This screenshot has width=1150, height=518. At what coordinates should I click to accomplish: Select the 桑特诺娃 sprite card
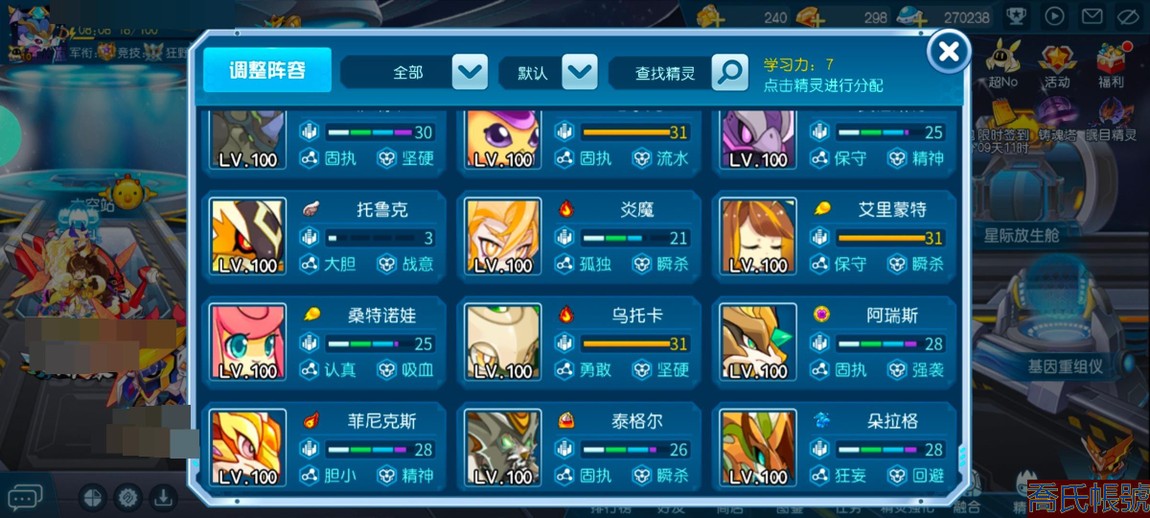tap(326, 342)
